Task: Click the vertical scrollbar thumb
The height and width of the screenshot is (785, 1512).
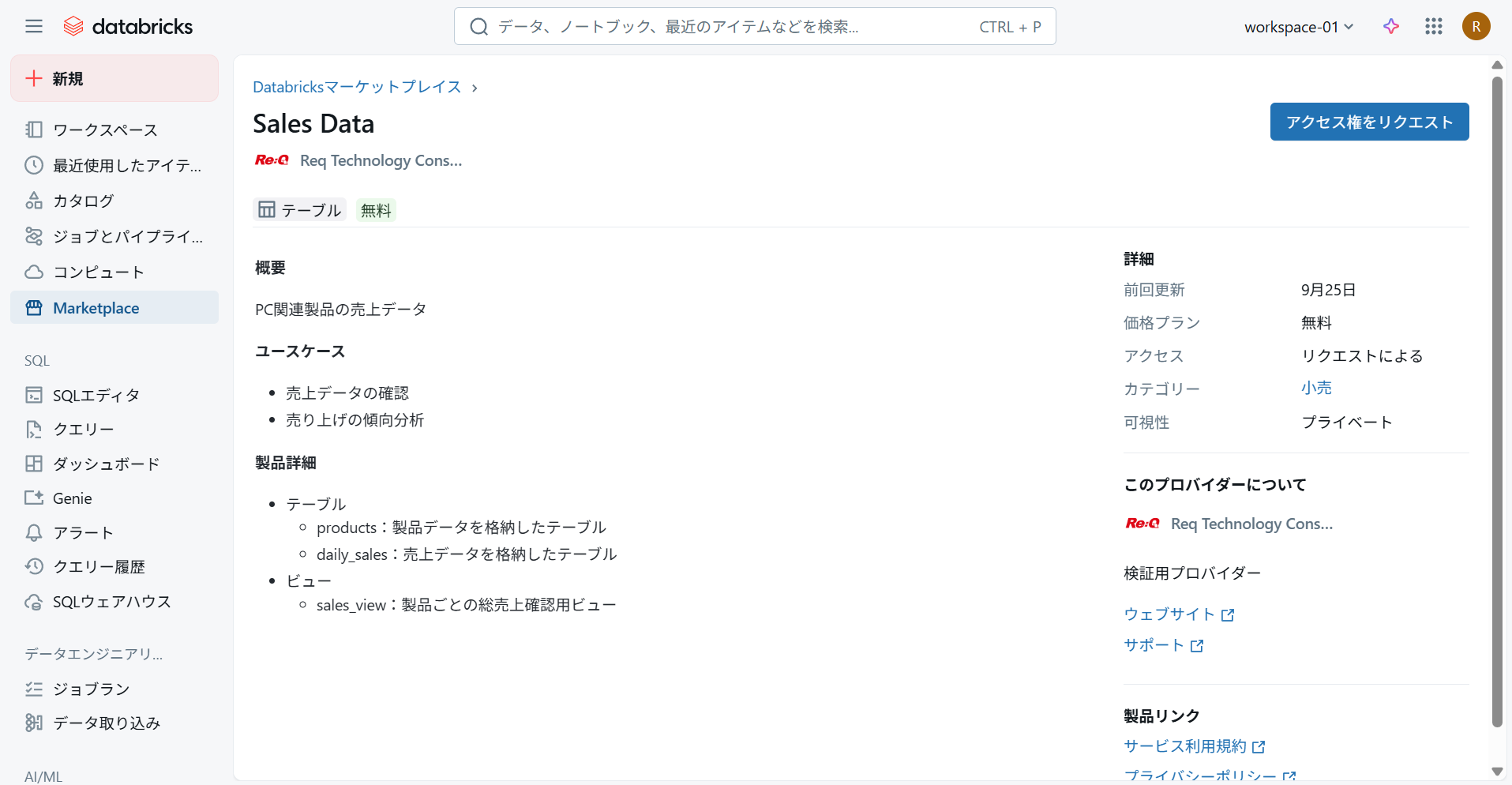Action: pos(1496,401)
